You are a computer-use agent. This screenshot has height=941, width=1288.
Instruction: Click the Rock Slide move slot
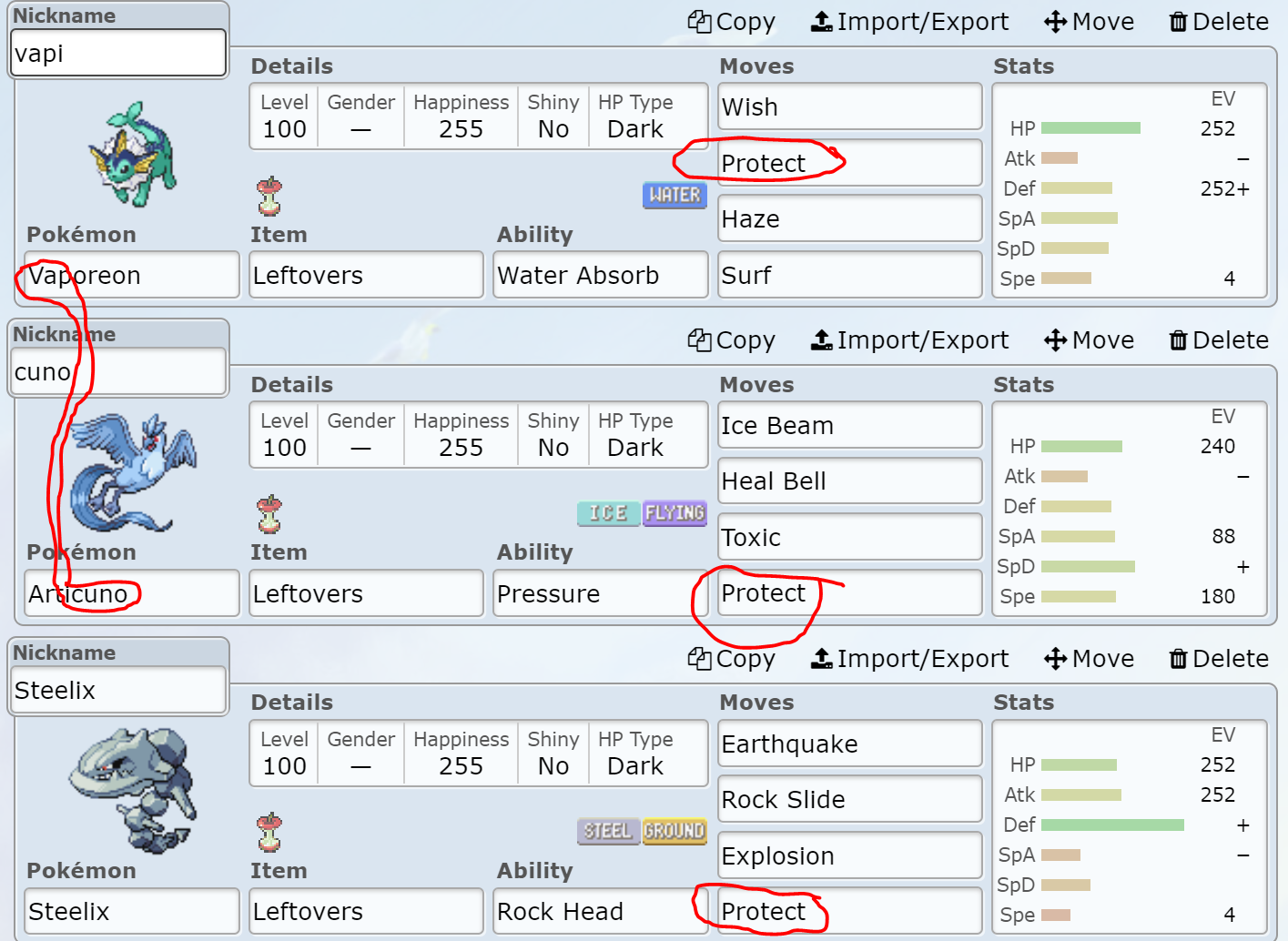pos(850,799)
